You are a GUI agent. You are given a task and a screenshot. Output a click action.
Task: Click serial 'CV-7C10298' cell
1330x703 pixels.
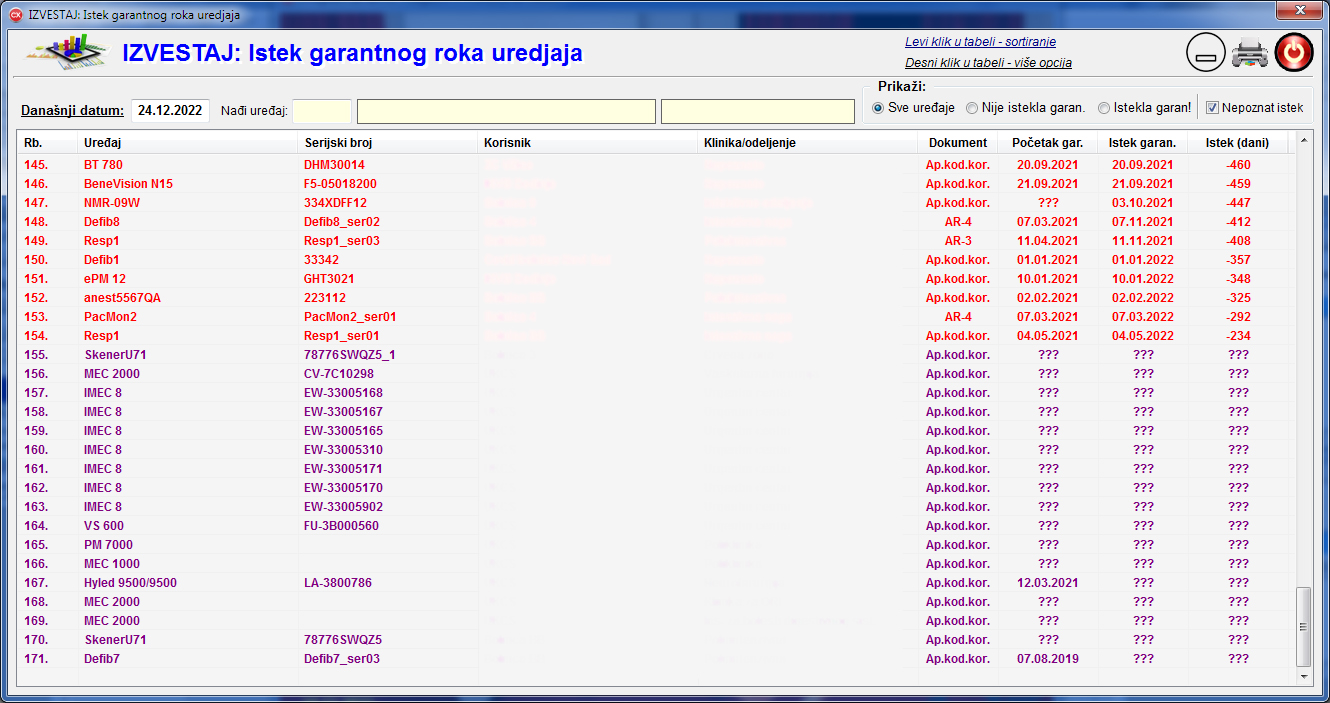click(x=339, y=374)
